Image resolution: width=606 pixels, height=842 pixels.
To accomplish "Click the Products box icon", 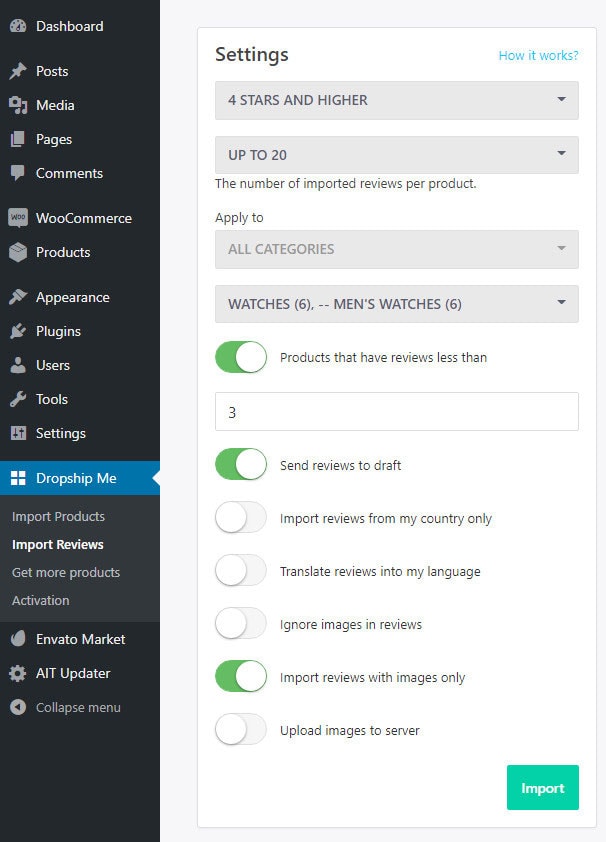I will (x=18, y=252).
